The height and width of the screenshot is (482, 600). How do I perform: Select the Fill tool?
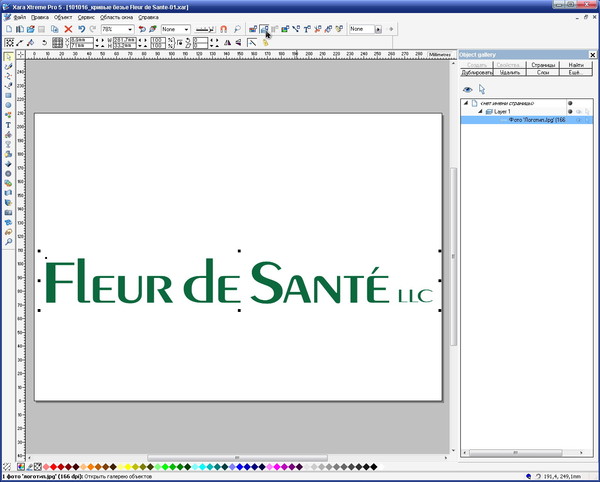8,135
